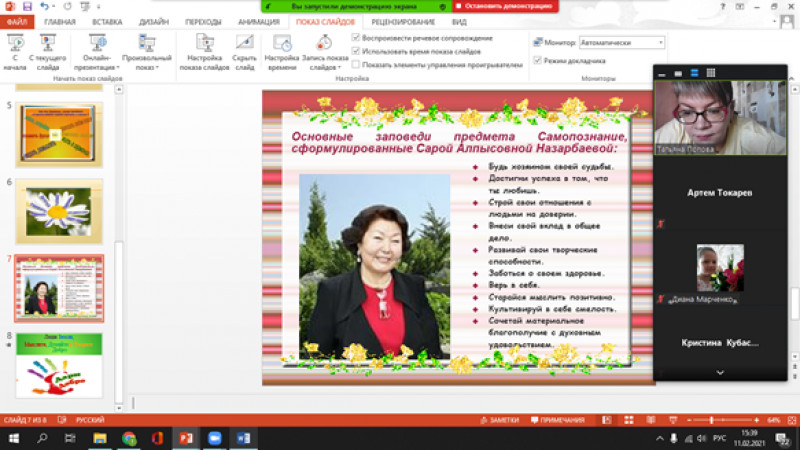Image resolution: width=800 pixels, height=450 pixels.
Task: Switch to Insert ribbon tab
Action: (x=107, y=22)
